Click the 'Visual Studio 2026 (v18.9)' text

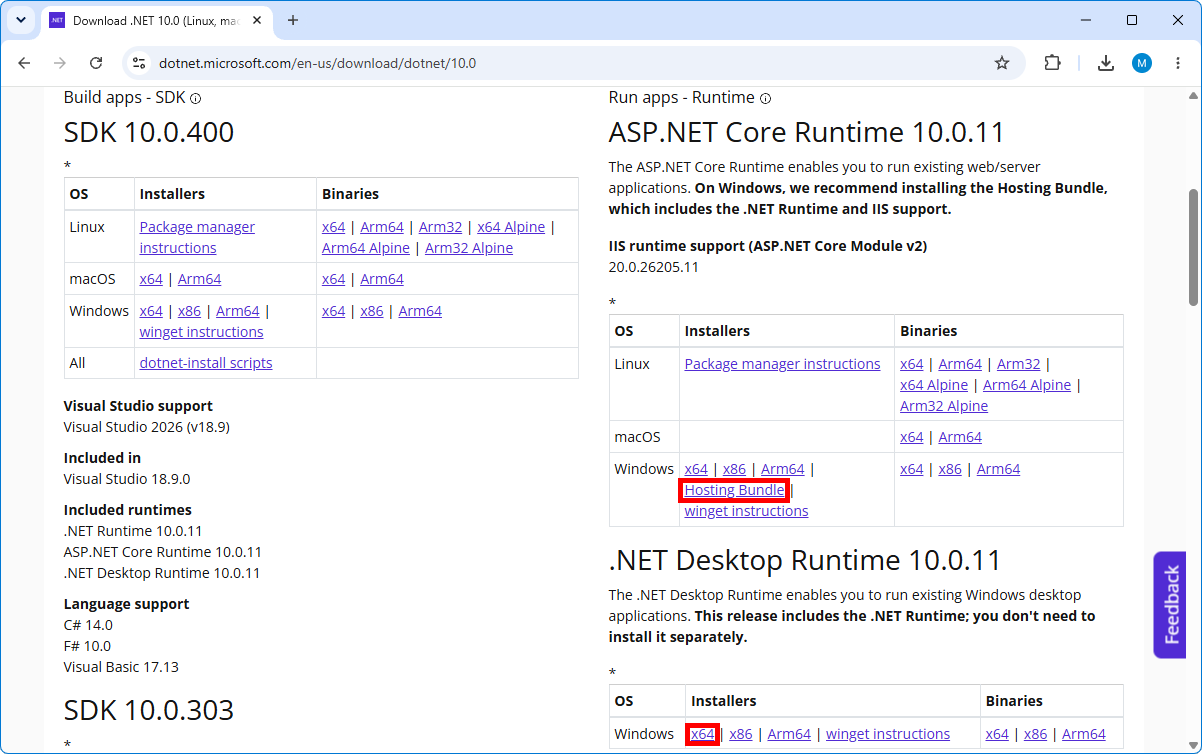pyautogui.click(x=147, y=427)
